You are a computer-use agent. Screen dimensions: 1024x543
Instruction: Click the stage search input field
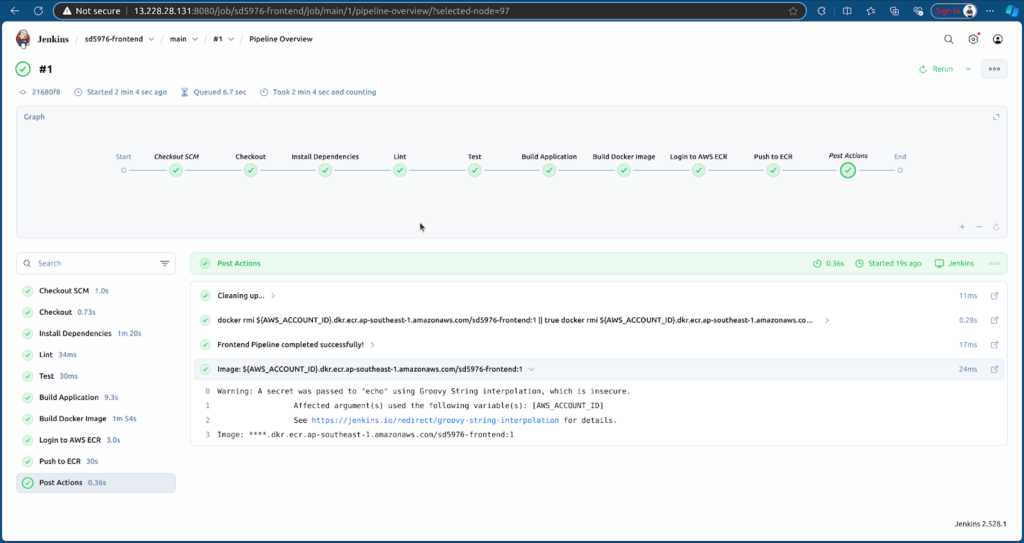(x=95, y=264)
